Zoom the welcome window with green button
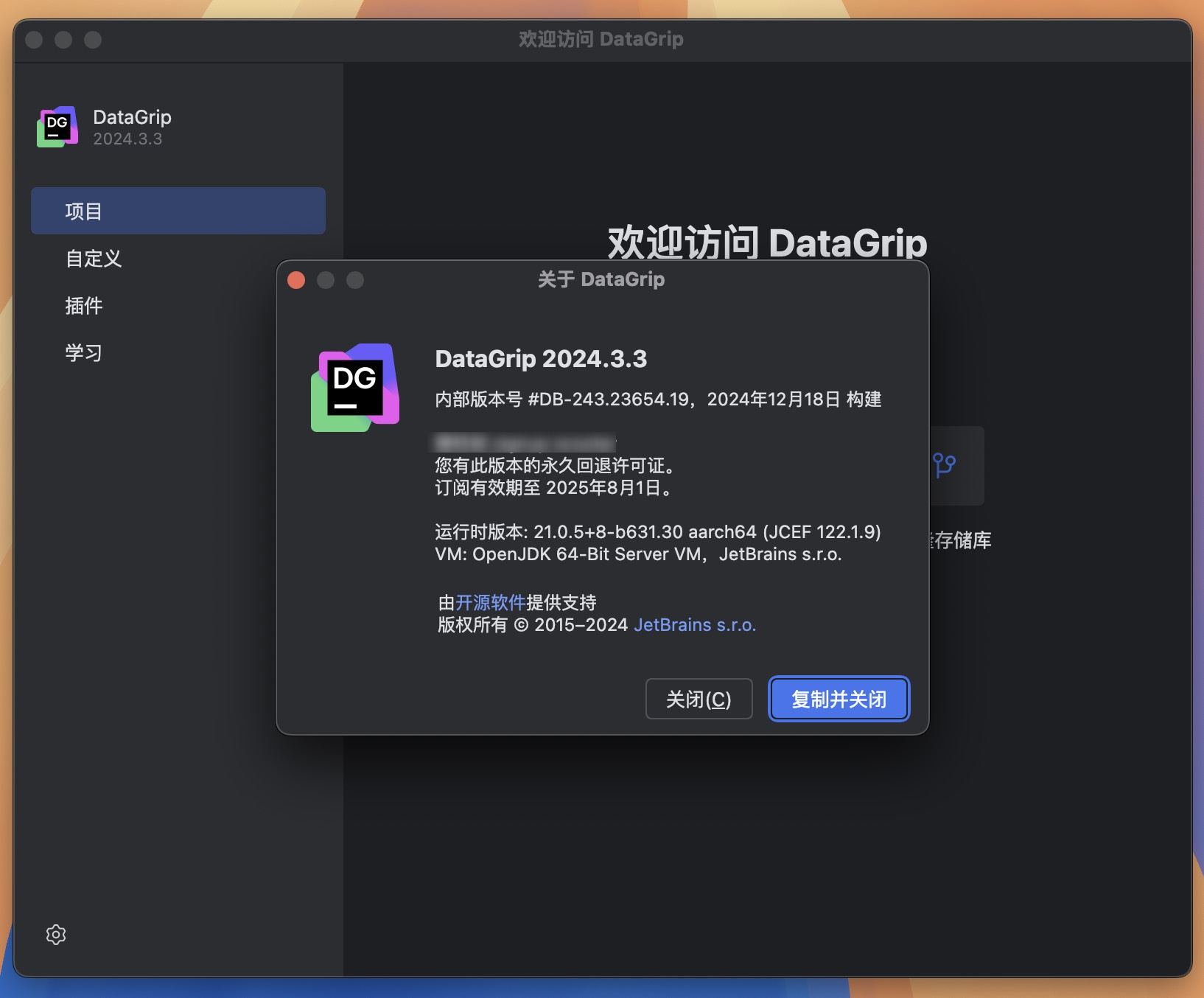 pos(94,40)
